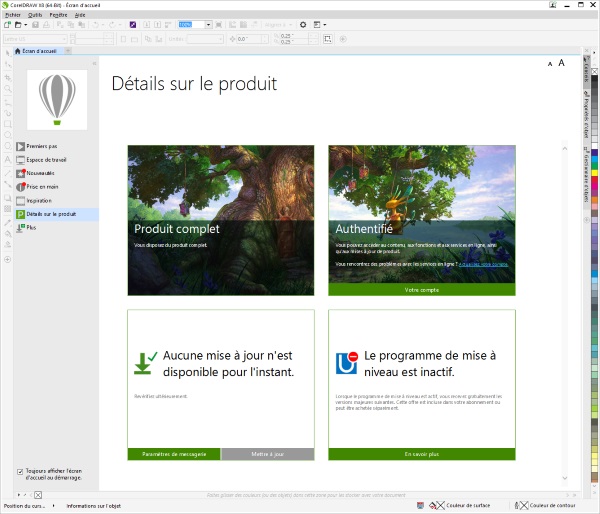
Task: Open the Fenêtre menu
Action: [x=58, y=15]
